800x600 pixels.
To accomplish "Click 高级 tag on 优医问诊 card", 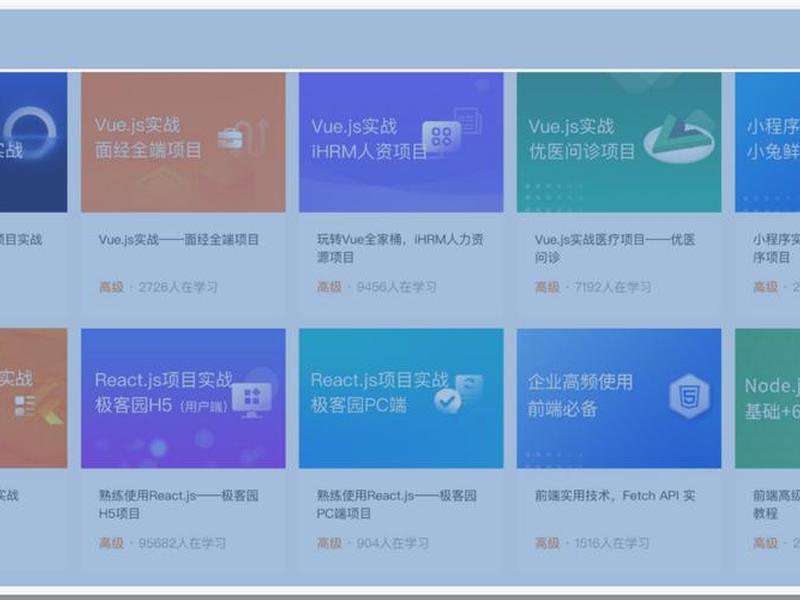I will (547, 287).
